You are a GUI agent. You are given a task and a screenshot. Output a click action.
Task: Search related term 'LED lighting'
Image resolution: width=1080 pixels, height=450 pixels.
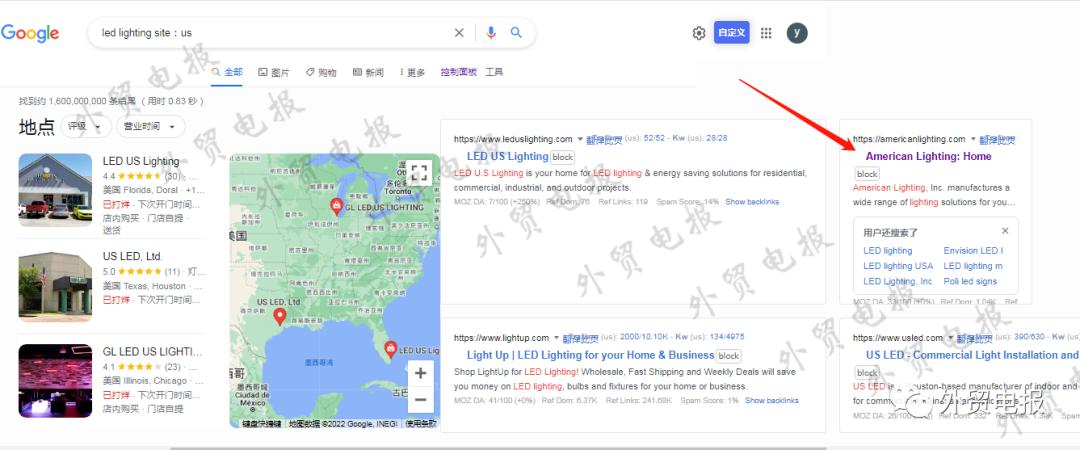click(888, 251)
